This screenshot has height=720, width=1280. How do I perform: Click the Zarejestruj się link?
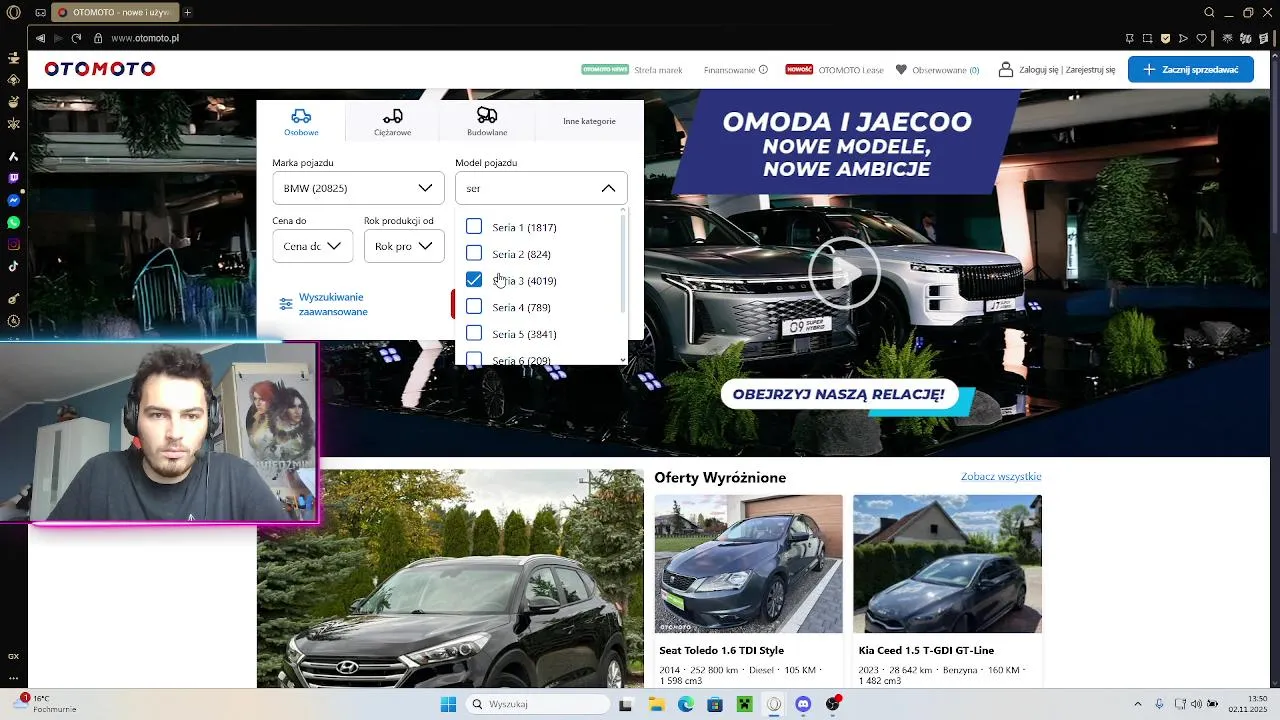pos(1091,70)
